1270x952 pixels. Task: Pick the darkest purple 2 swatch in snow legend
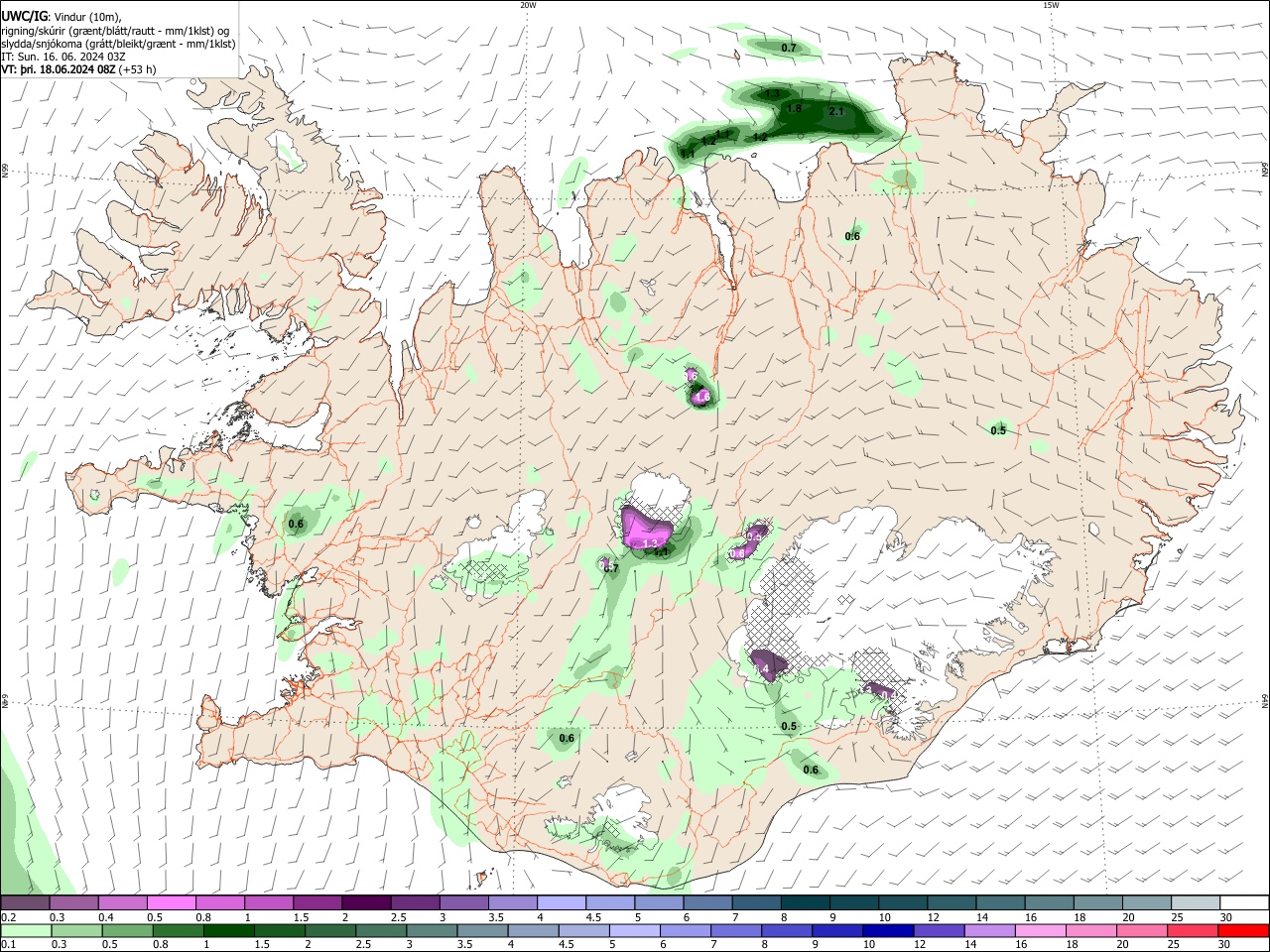(x=365, y=903)
